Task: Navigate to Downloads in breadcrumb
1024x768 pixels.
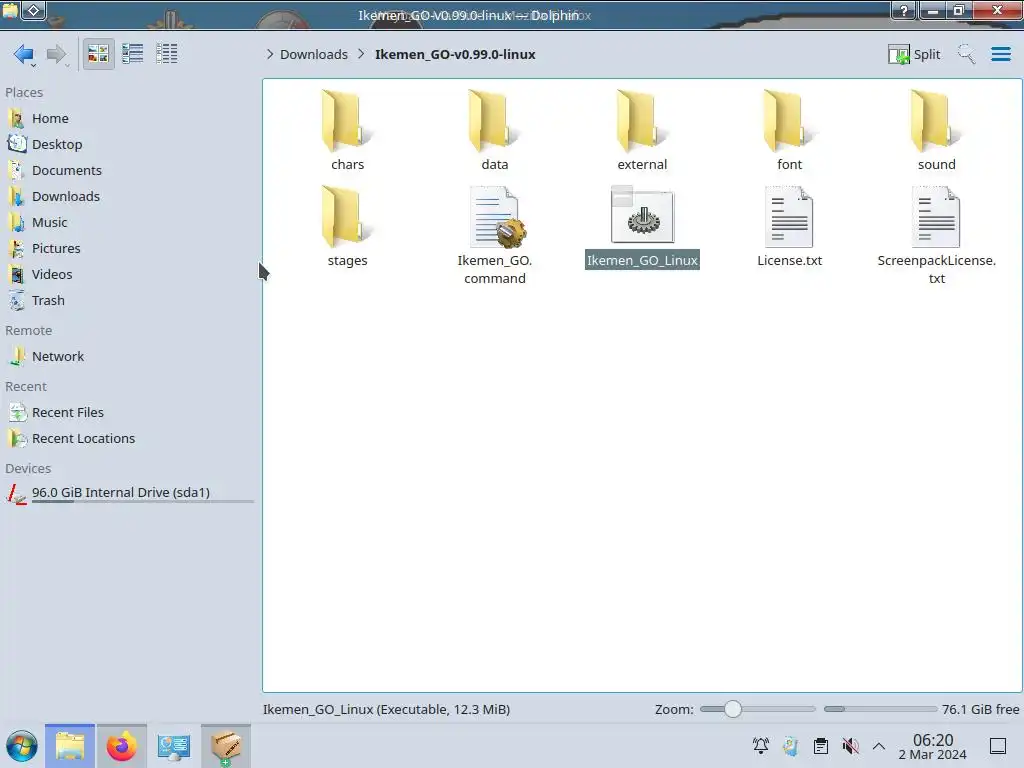Action: (313, 54)
